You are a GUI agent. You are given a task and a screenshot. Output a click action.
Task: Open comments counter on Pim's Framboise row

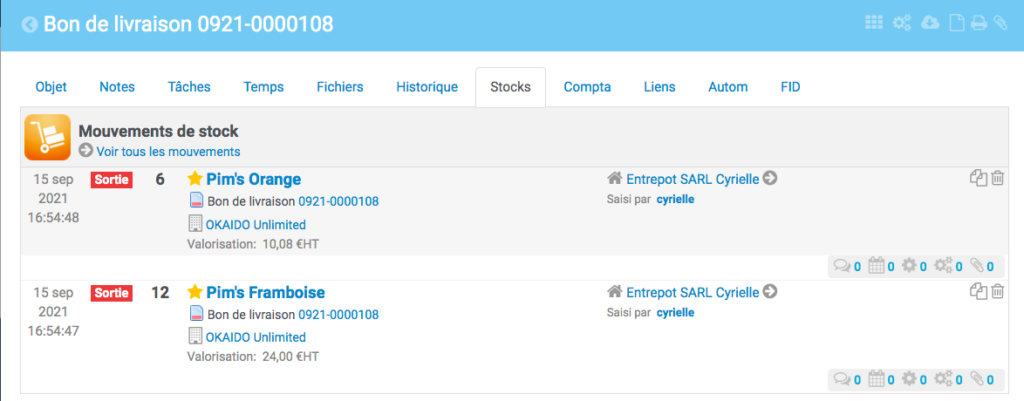point(848,379)
